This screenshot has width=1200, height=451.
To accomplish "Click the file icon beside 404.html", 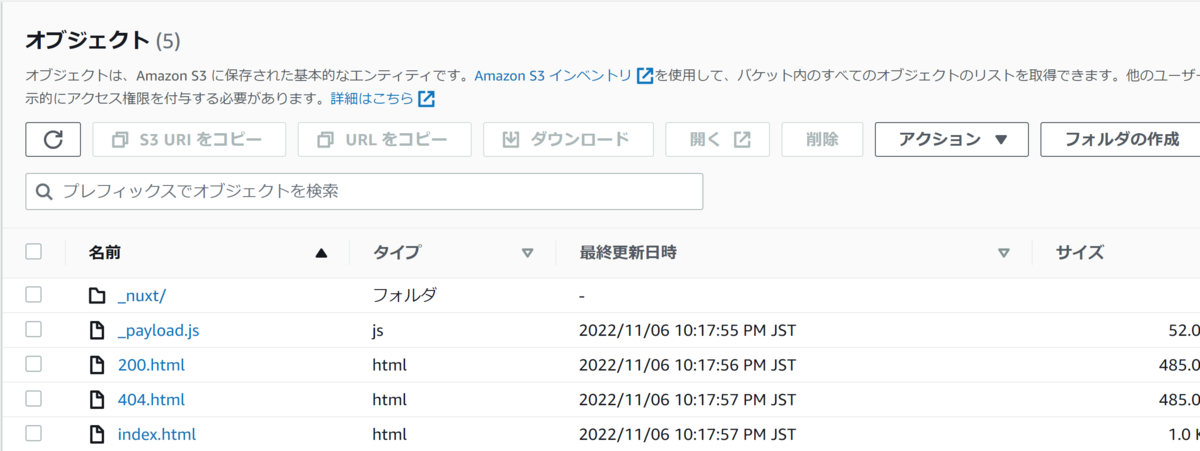I will (97, 400).
